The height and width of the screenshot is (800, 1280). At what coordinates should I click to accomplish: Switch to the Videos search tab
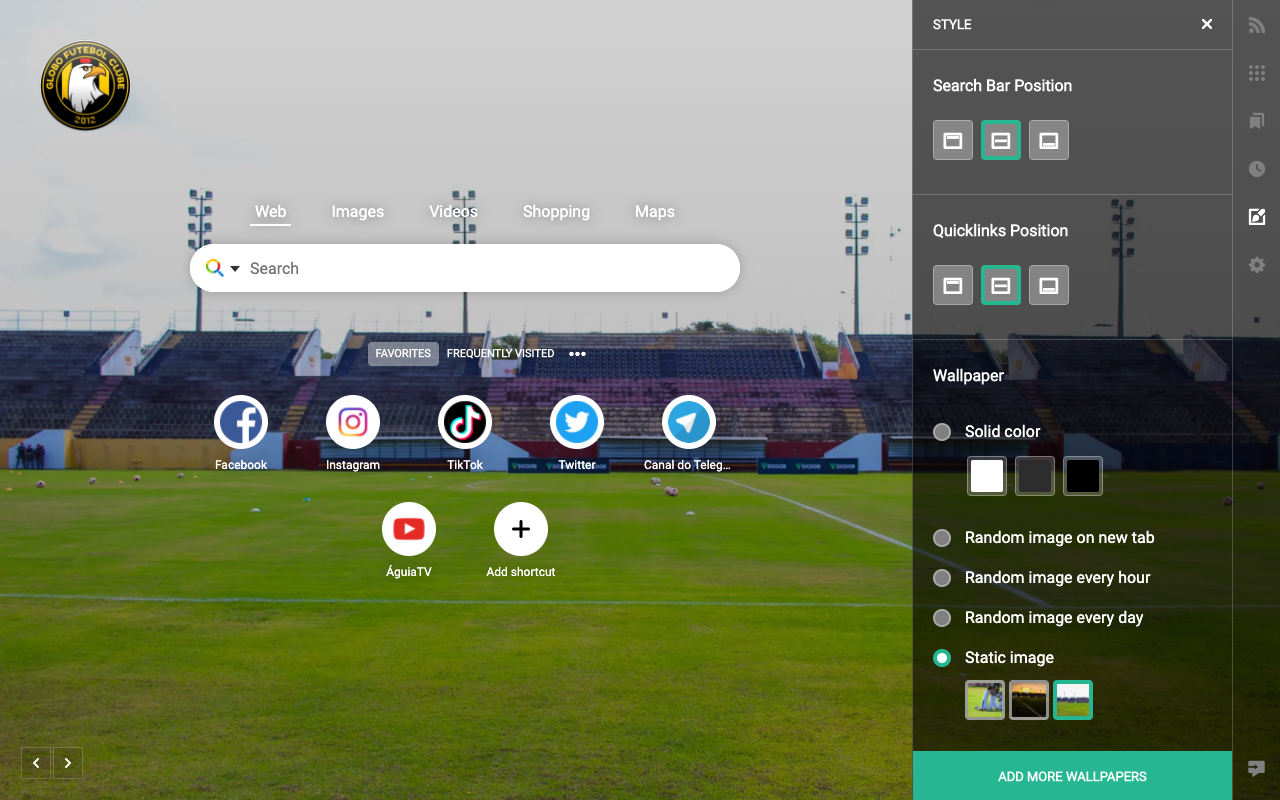453,212
